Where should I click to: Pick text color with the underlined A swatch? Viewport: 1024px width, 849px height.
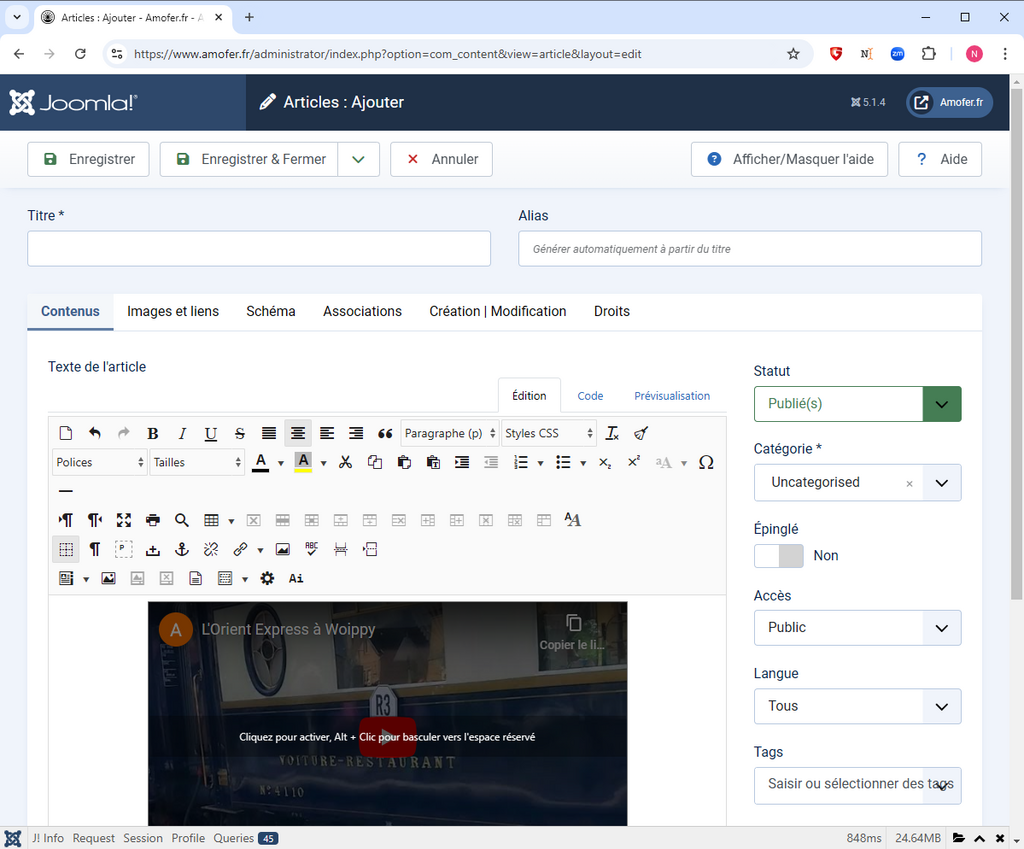tap(261, 462)
